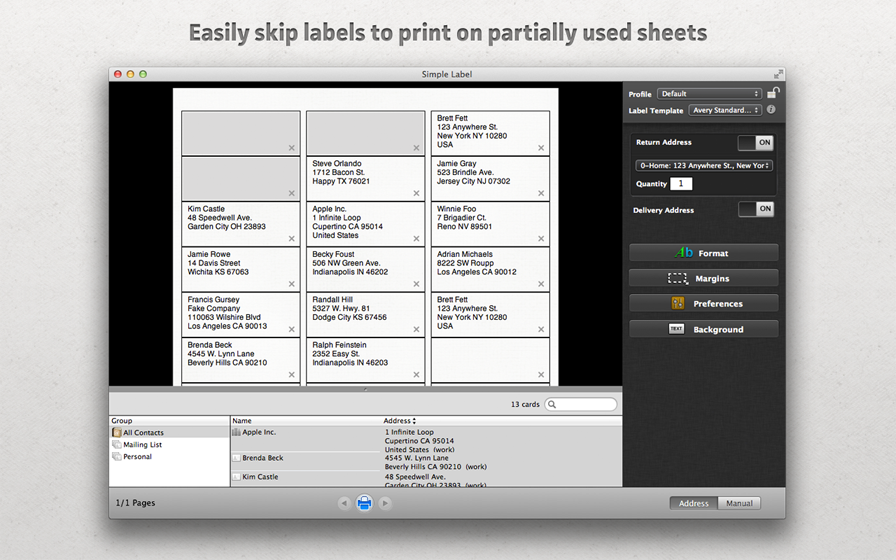Go to previous page arrow
This screenshot has width=896, height=560.
tap(343, 503)
